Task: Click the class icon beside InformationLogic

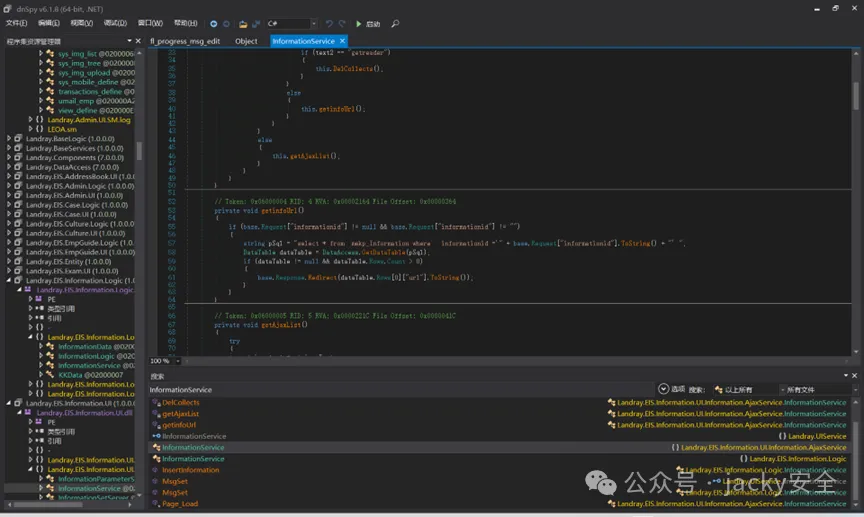Action: [x=50, y=356]
